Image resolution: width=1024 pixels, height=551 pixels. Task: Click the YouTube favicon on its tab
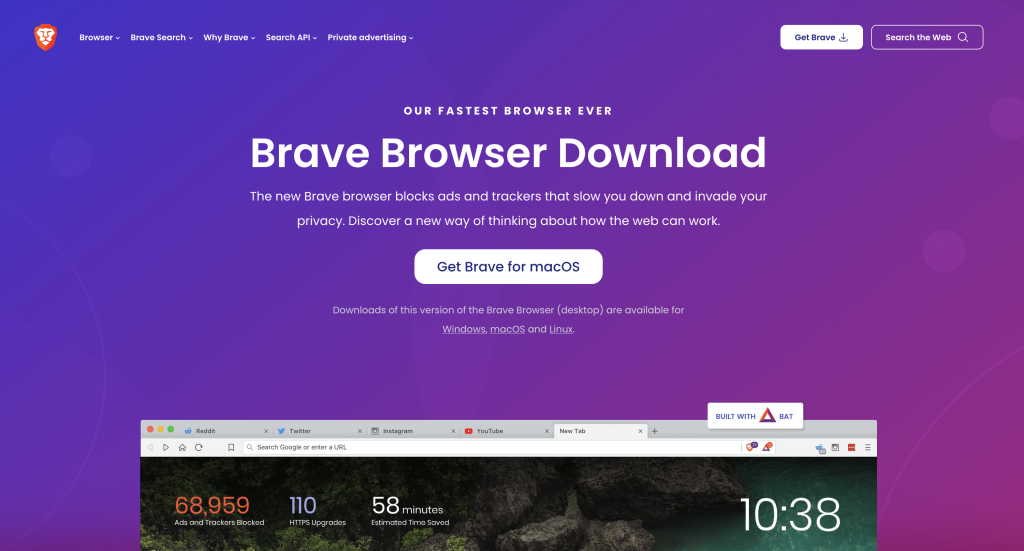pyautogui.click(x=468, y=431)
